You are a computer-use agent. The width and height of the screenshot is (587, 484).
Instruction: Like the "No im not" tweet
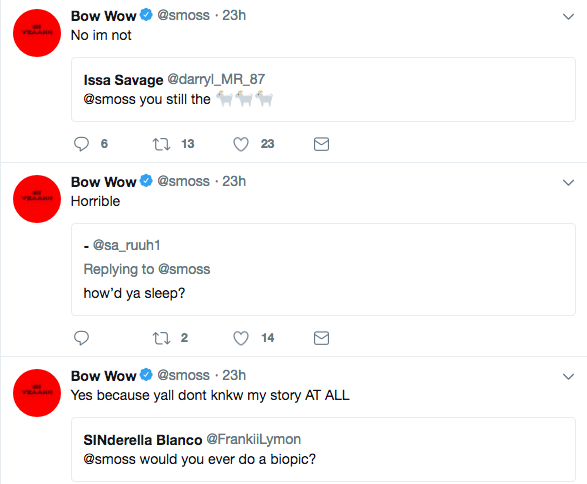[x=241, y=144]
